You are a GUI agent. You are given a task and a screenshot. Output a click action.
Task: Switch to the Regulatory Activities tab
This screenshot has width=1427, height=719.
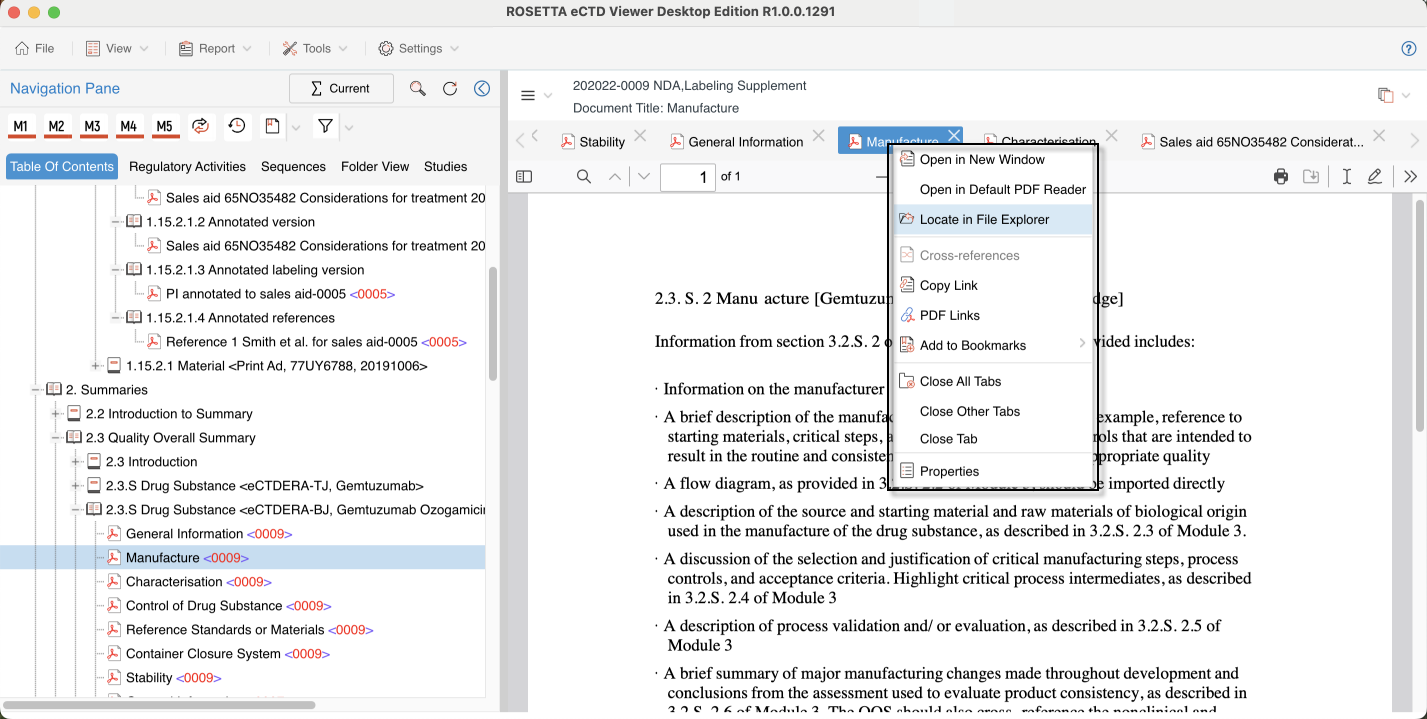pyautogui.click(x=187, y=167)
